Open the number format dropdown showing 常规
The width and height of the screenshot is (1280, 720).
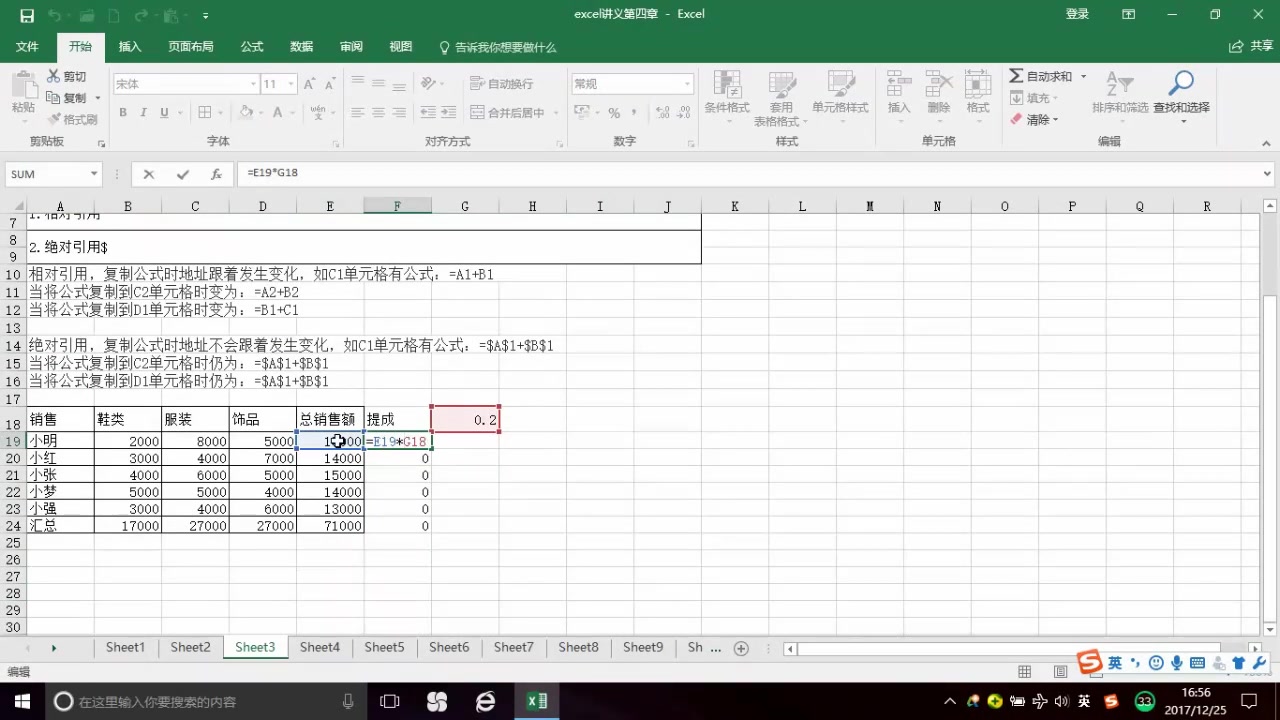[x=684, y=83]
